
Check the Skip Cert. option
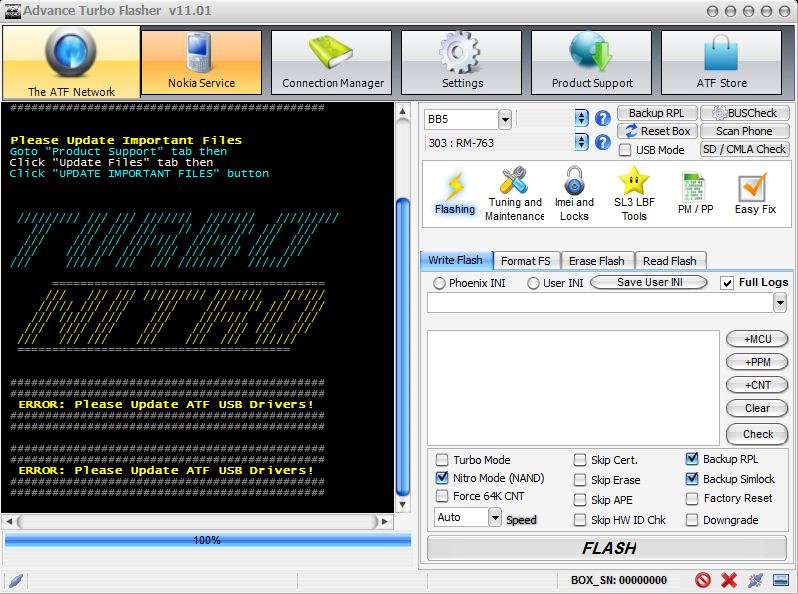point(580,460)
